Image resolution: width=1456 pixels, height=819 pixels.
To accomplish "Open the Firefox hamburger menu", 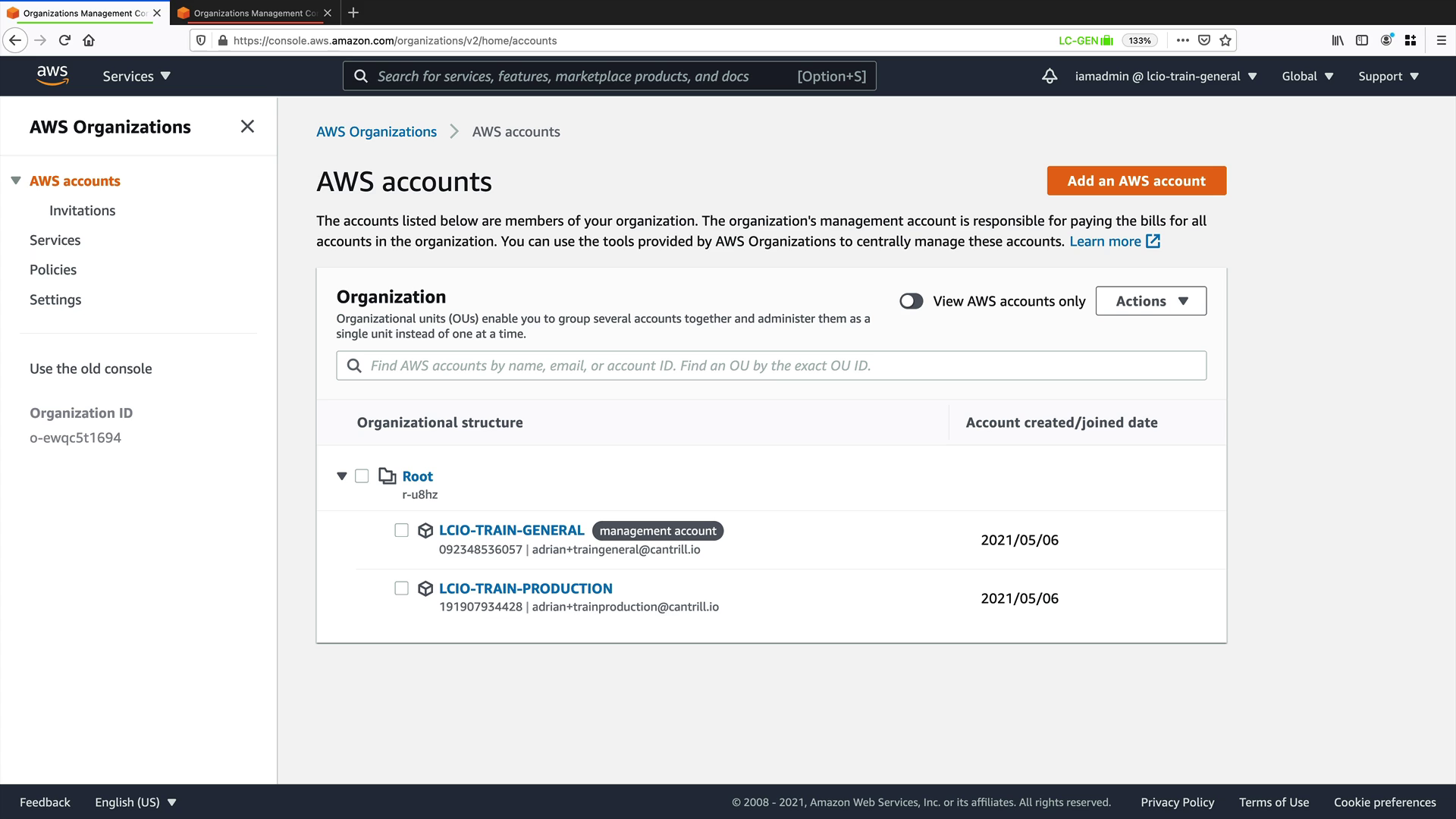I will tap(1442, 40).
